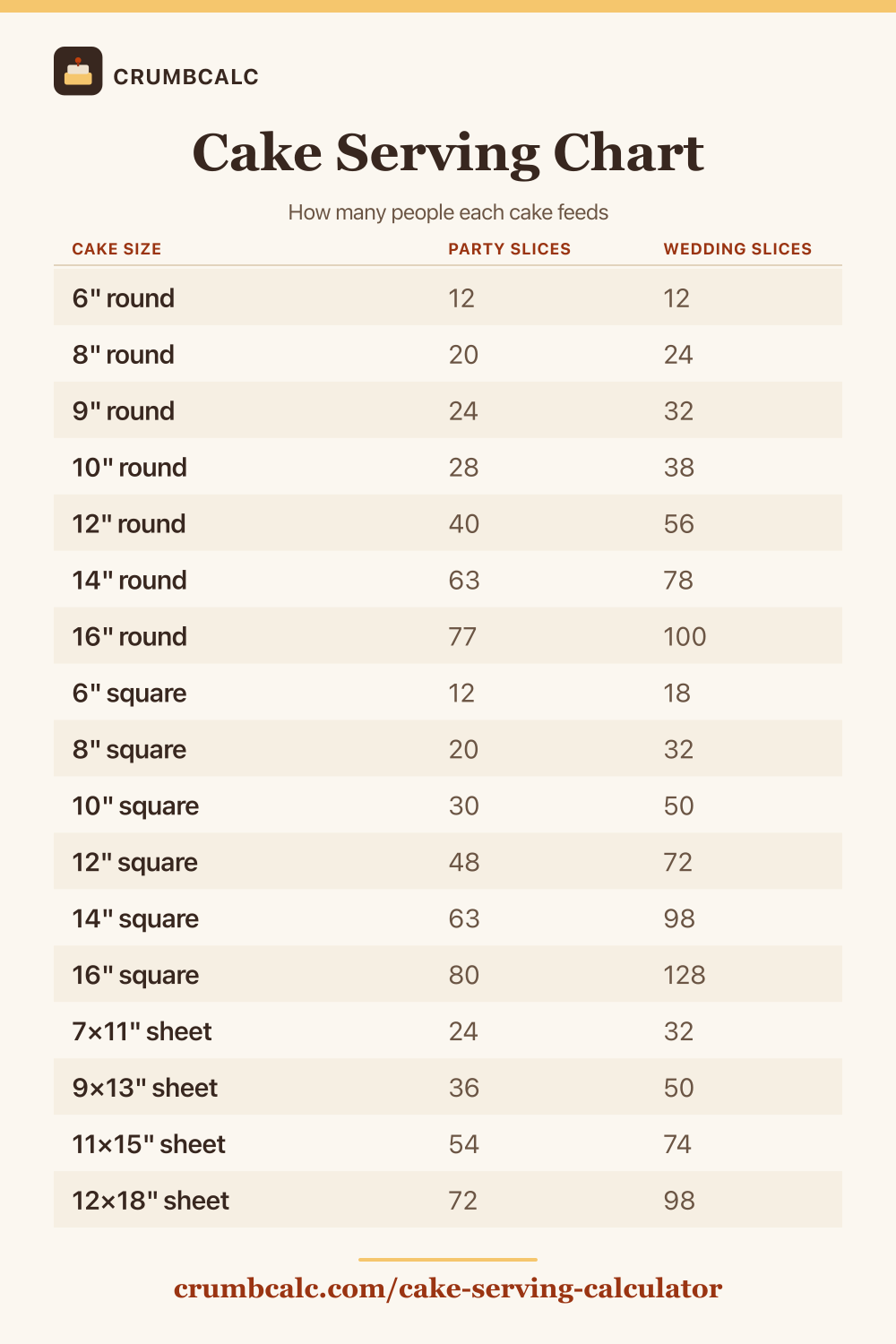Select the 7×11" sheet row label
This screenshot has height=1344, width=896.
tap(142, 1032)
